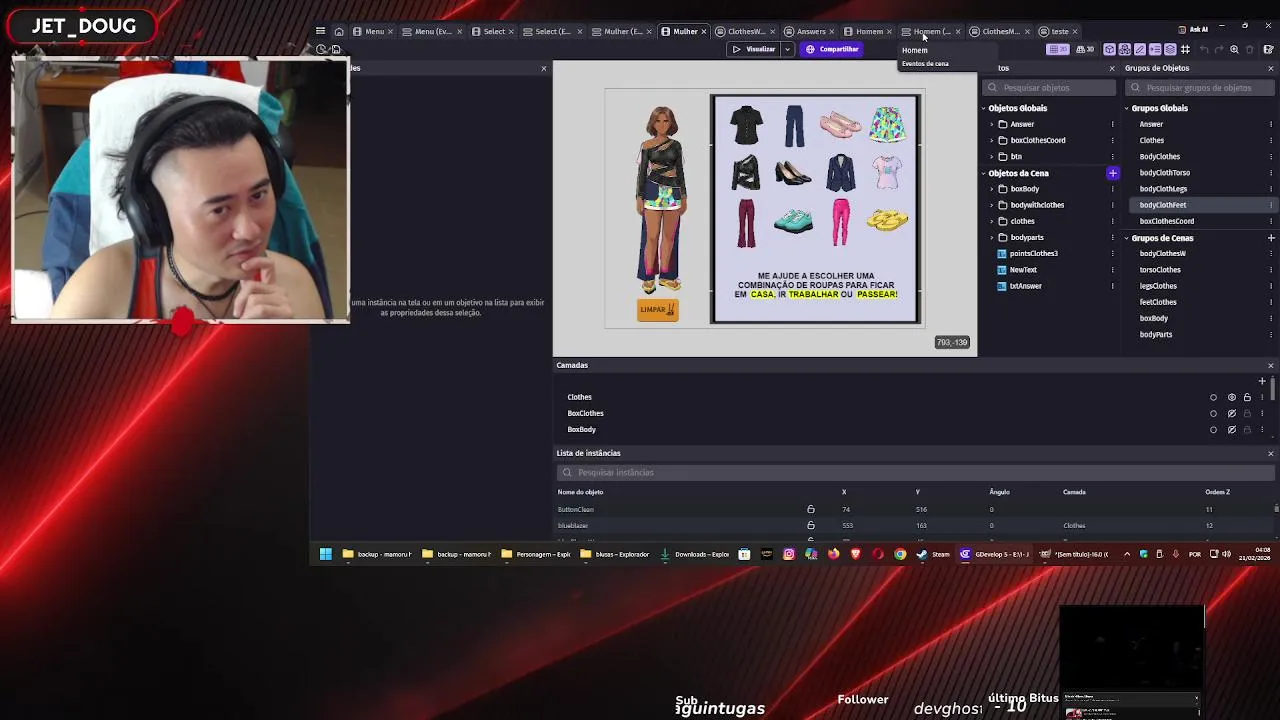1280x720 pixels.
Task: Open the three-dot menu for bodyClothFeet group
Action: [1271, 205]
